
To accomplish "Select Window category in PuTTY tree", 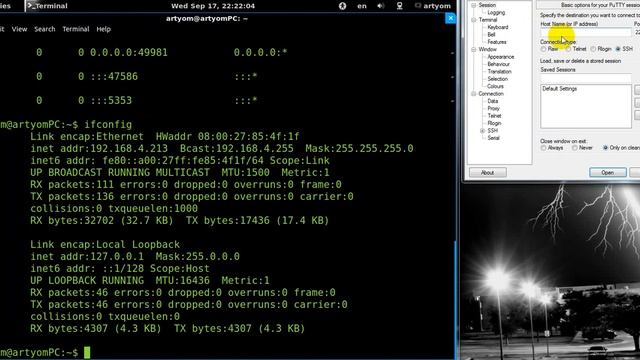I will pos(487,49).
